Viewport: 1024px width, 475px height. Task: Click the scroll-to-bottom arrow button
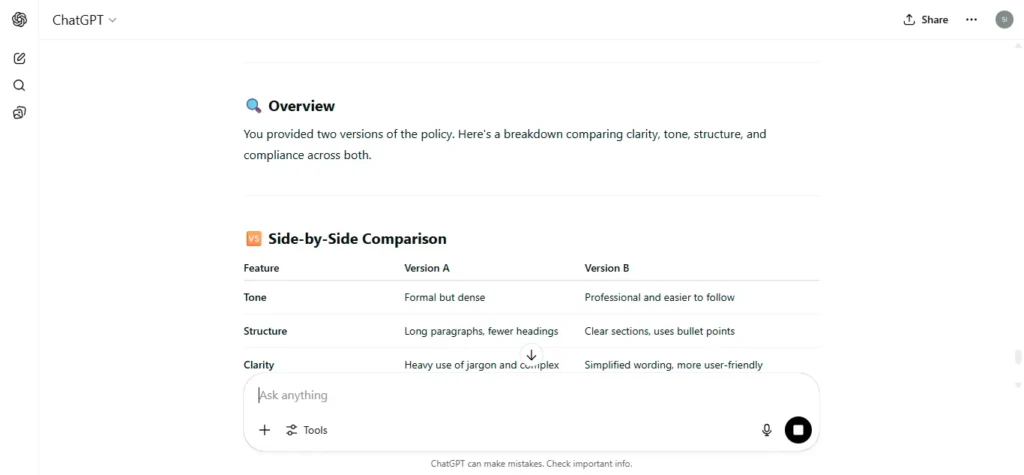[531, 355]
